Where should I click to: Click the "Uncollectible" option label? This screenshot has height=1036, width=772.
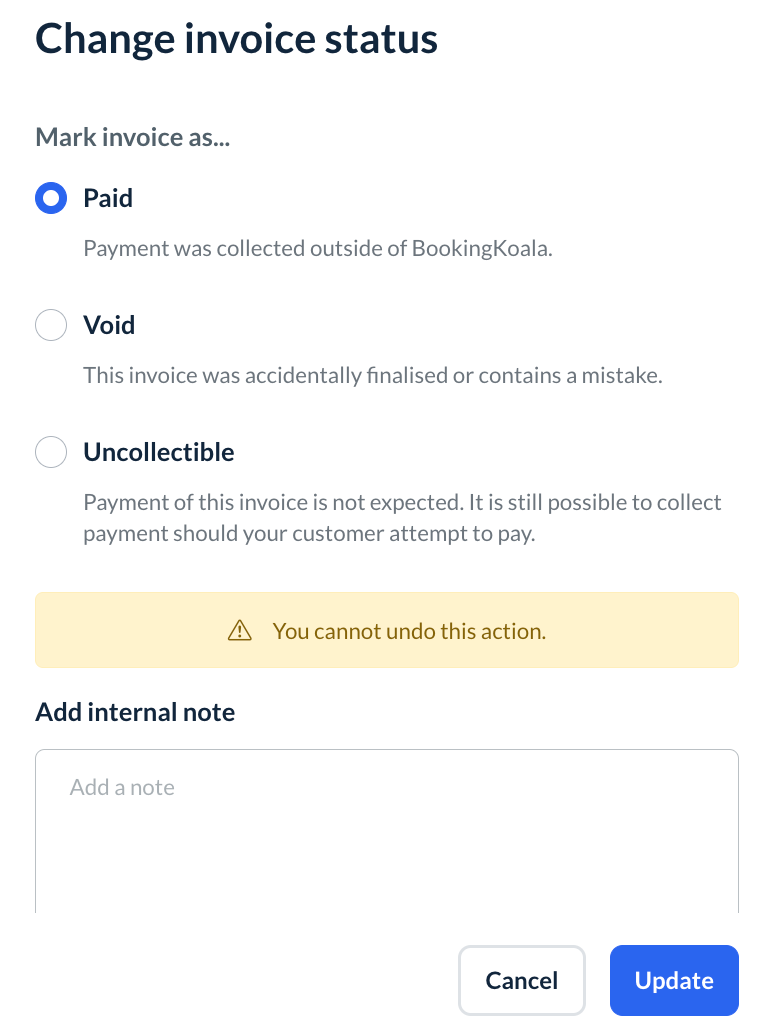click(x=159, y=452)
